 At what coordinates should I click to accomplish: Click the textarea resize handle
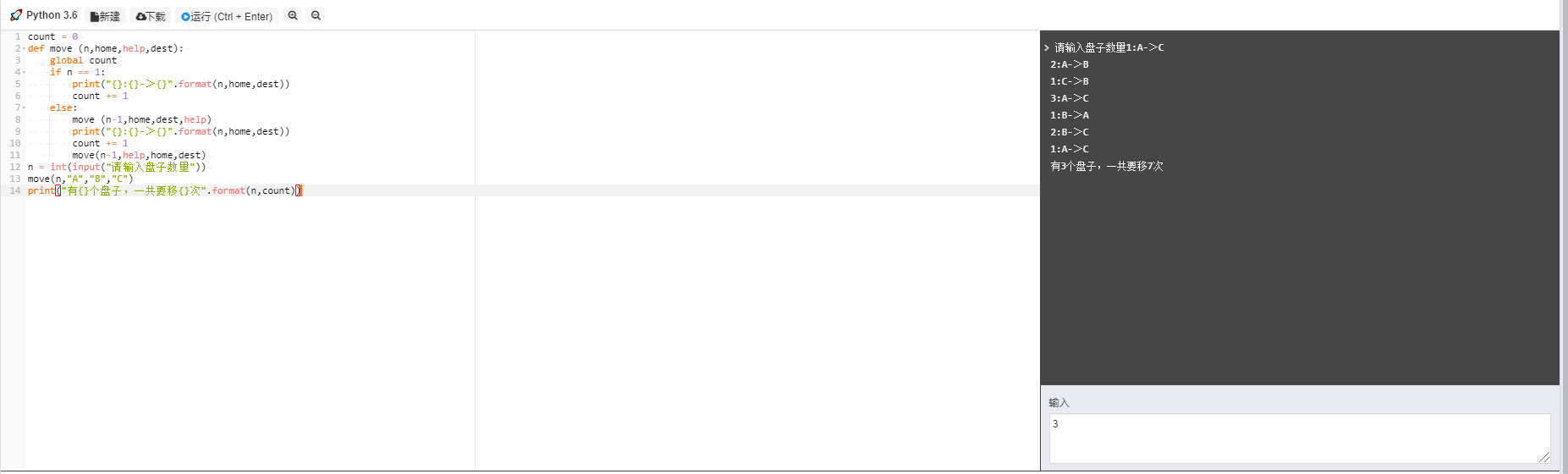(x=1544, y=457)
